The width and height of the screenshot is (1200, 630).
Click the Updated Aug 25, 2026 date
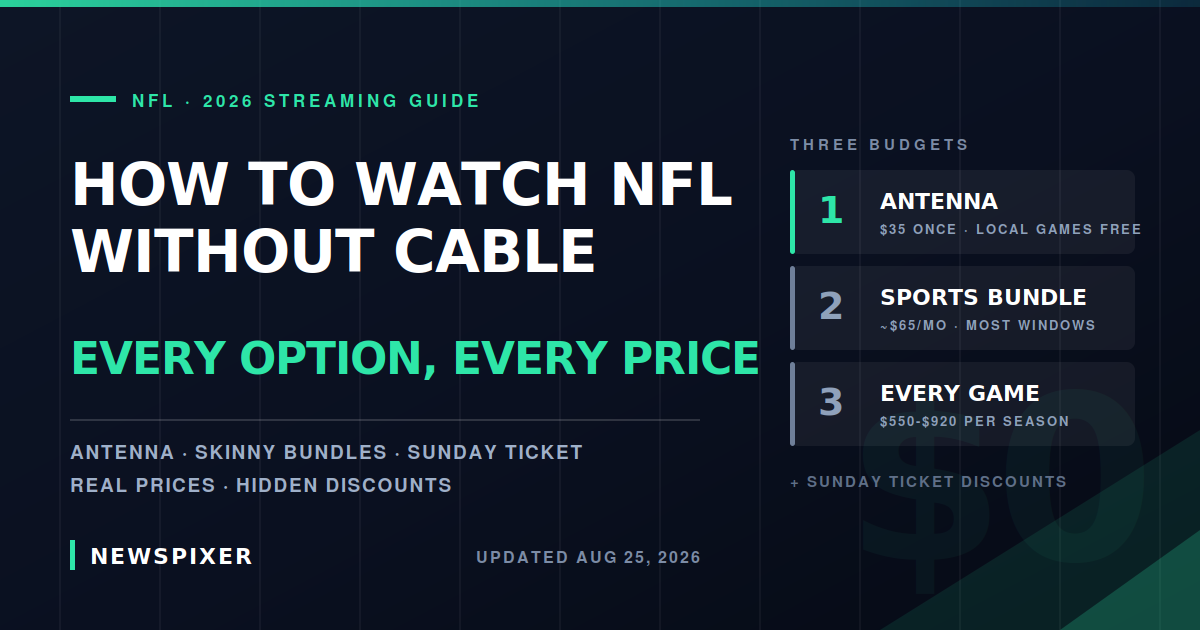(x=589, y=558)
